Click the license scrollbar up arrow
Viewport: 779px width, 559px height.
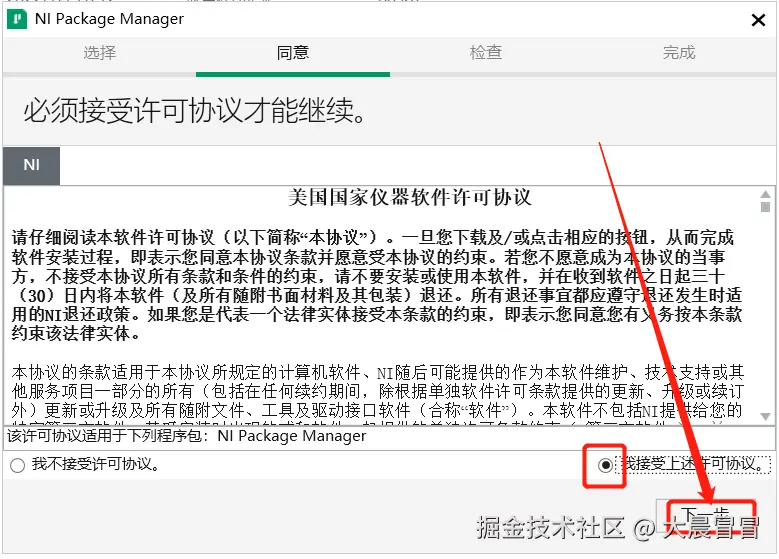[x=765, y=194]
